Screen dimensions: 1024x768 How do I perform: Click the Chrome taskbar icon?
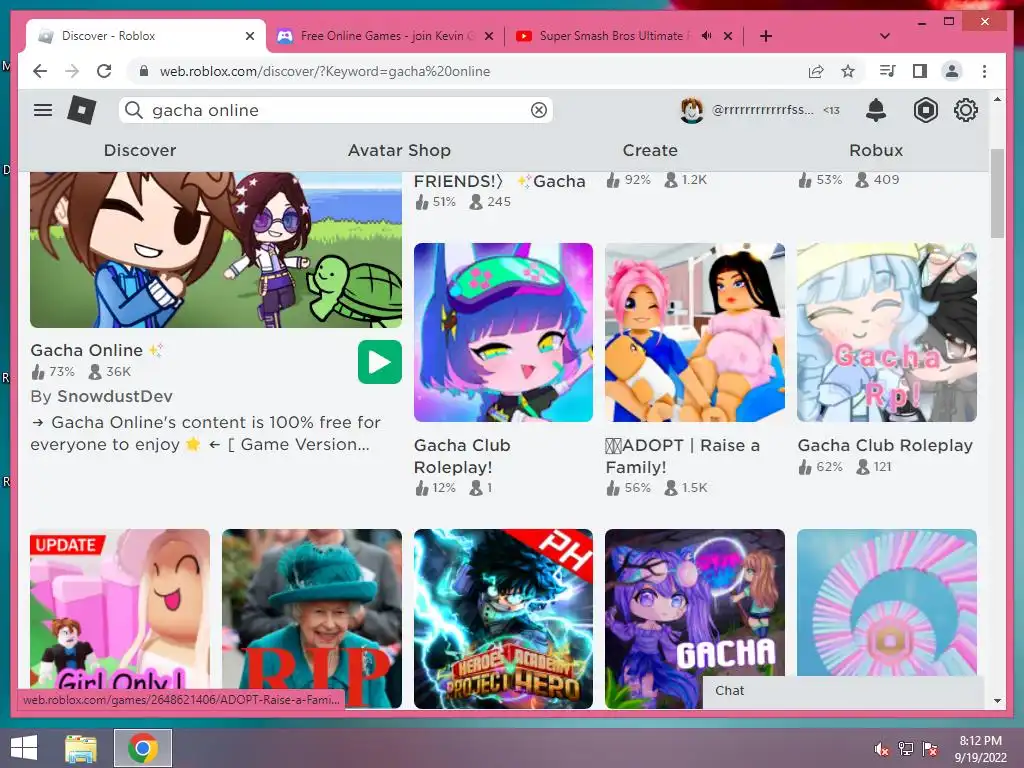point(143,748)
